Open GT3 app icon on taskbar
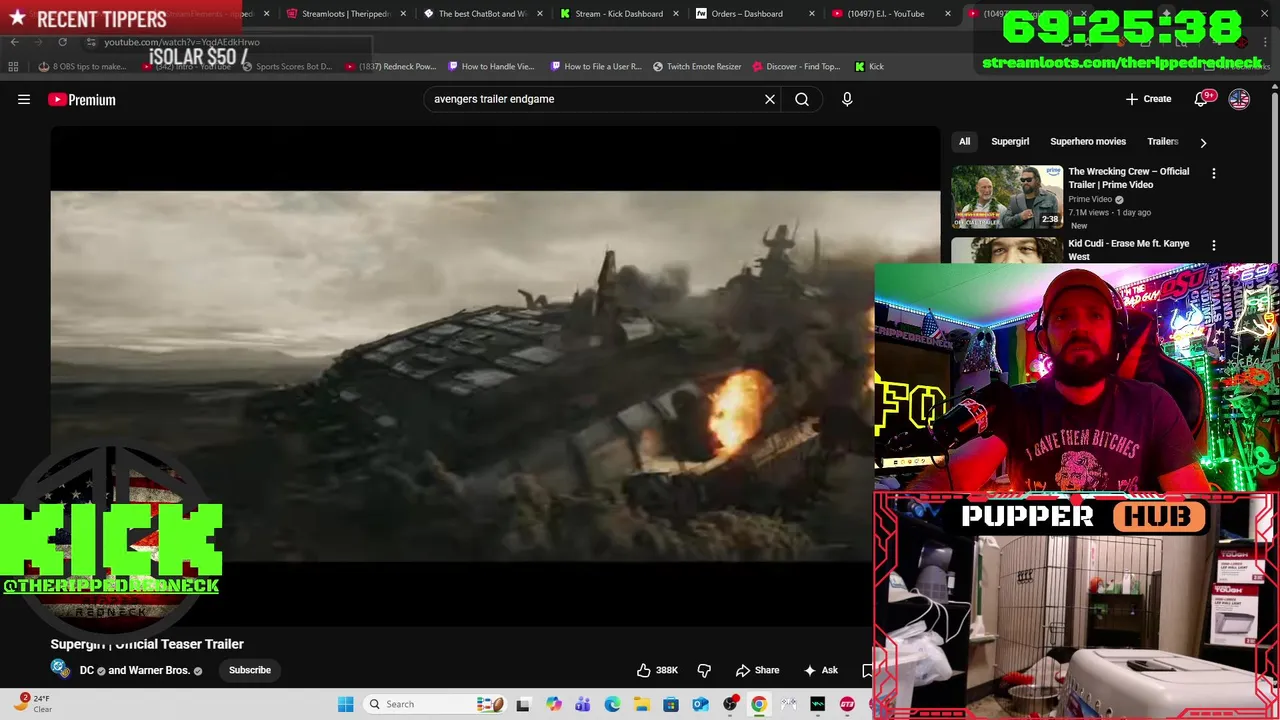 pyautogui.click(x=847, y=704)
